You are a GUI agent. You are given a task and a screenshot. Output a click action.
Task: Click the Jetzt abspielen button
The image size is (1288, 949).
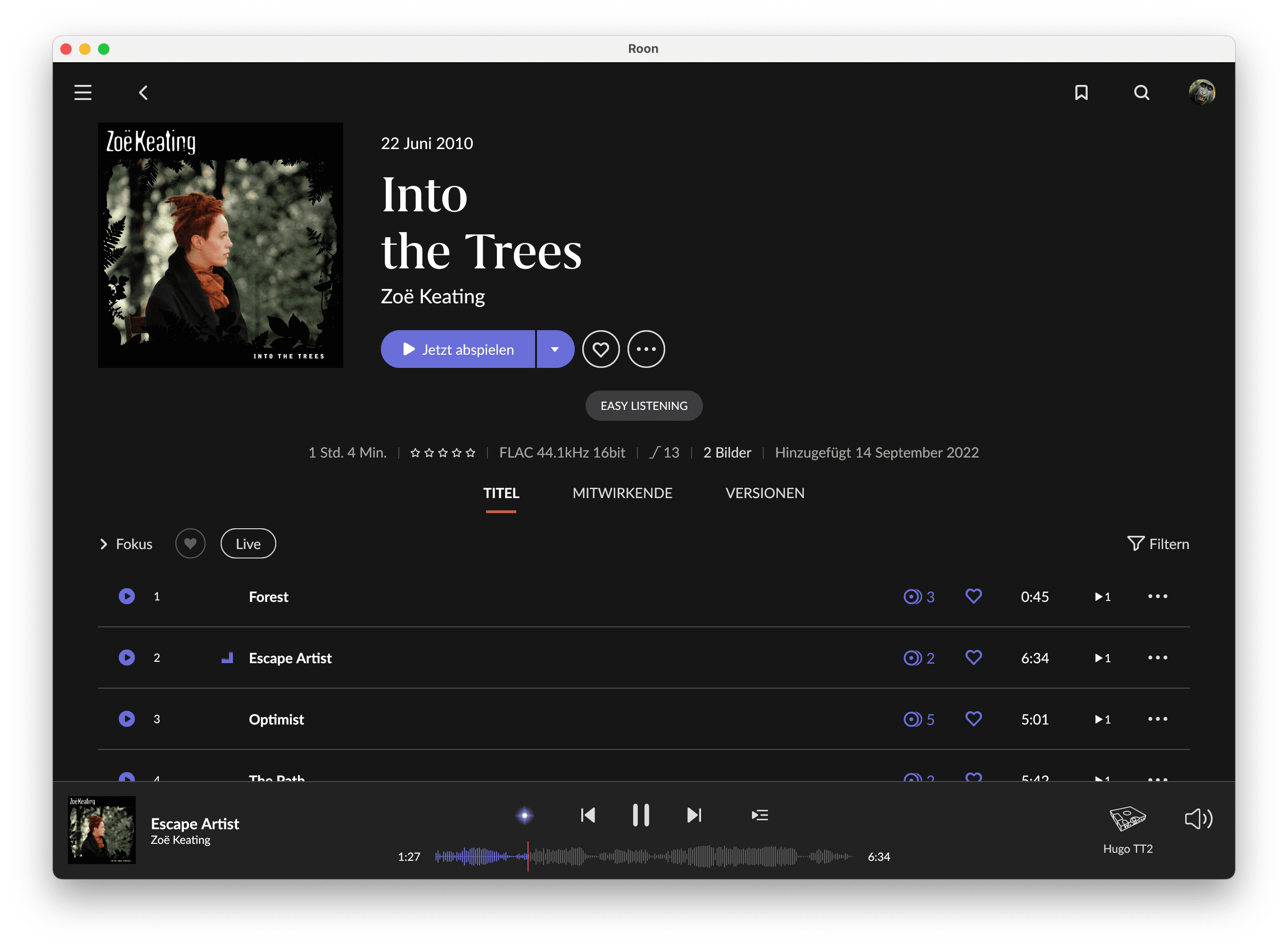(458, 349)
